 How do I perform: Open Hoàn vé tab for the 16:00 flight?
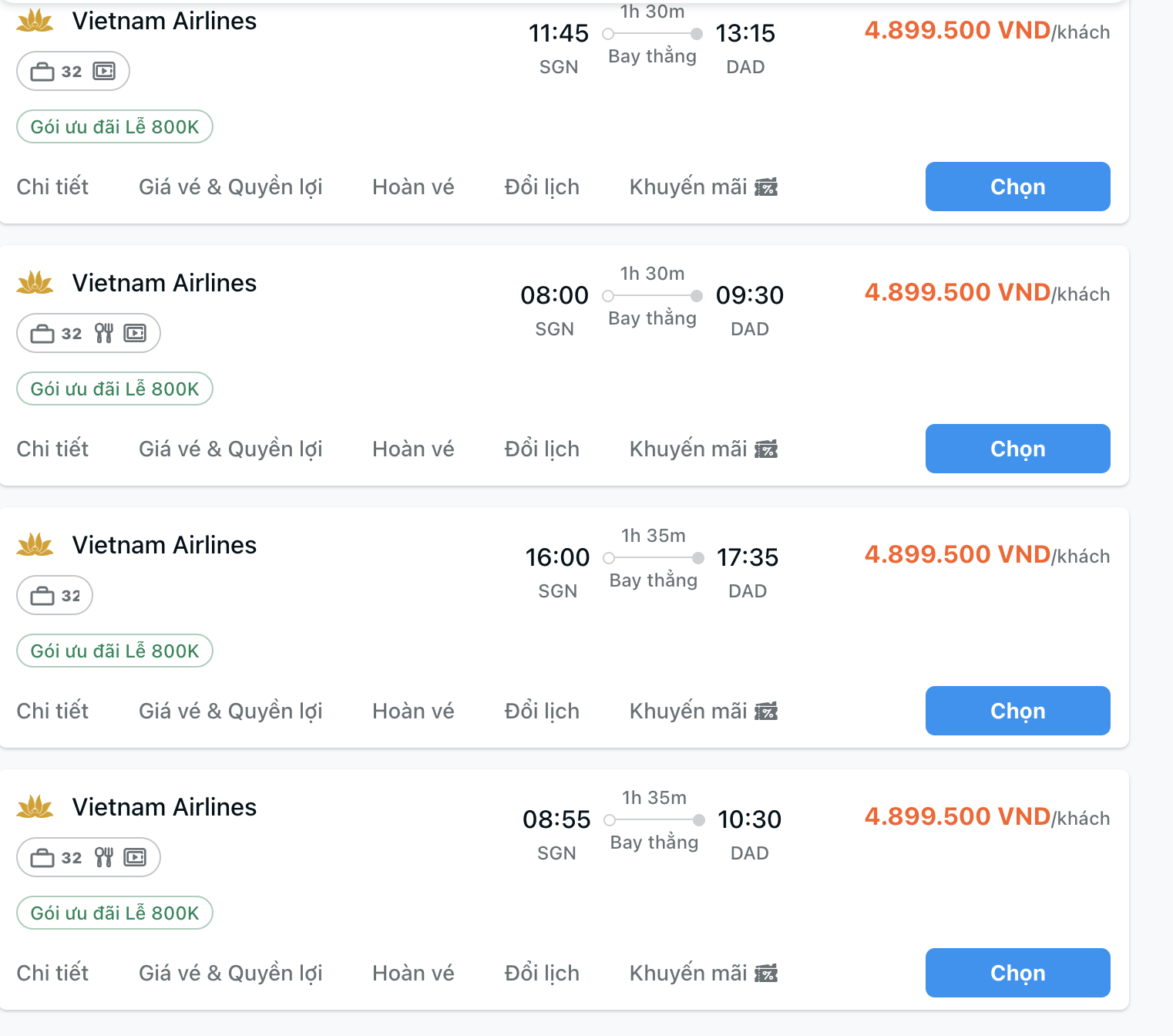tap(413, 711)
